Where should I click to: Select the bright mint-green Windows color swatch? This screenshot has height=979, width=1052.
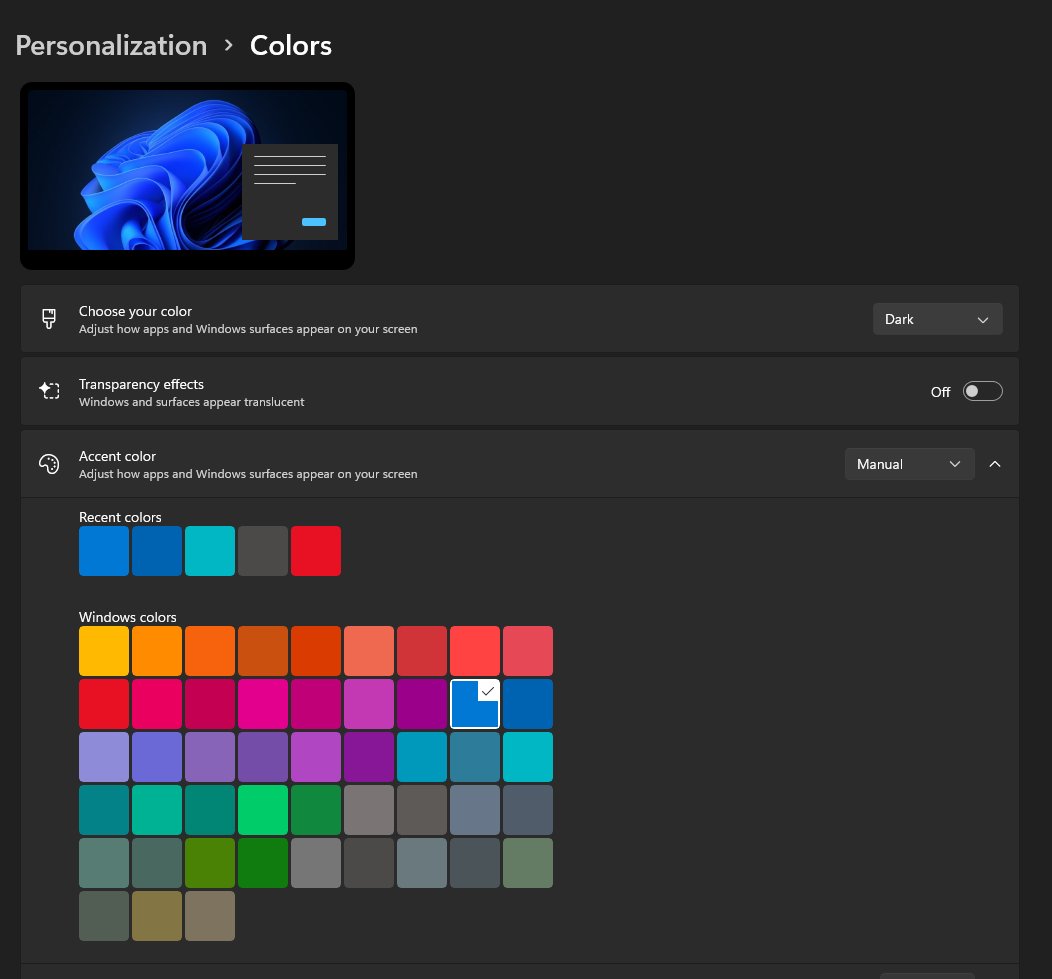click(x=263, y=810)
